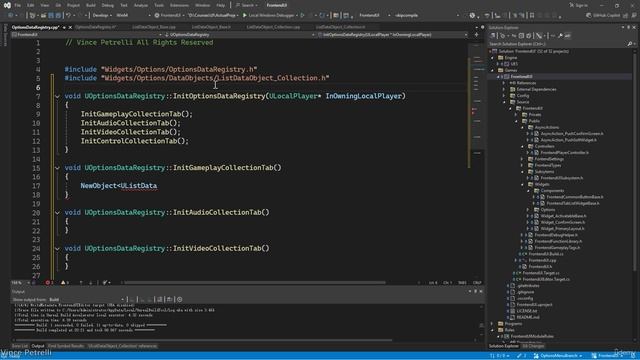640x360 pixels.
Task: Open the File menu
Action: [18, 5]
